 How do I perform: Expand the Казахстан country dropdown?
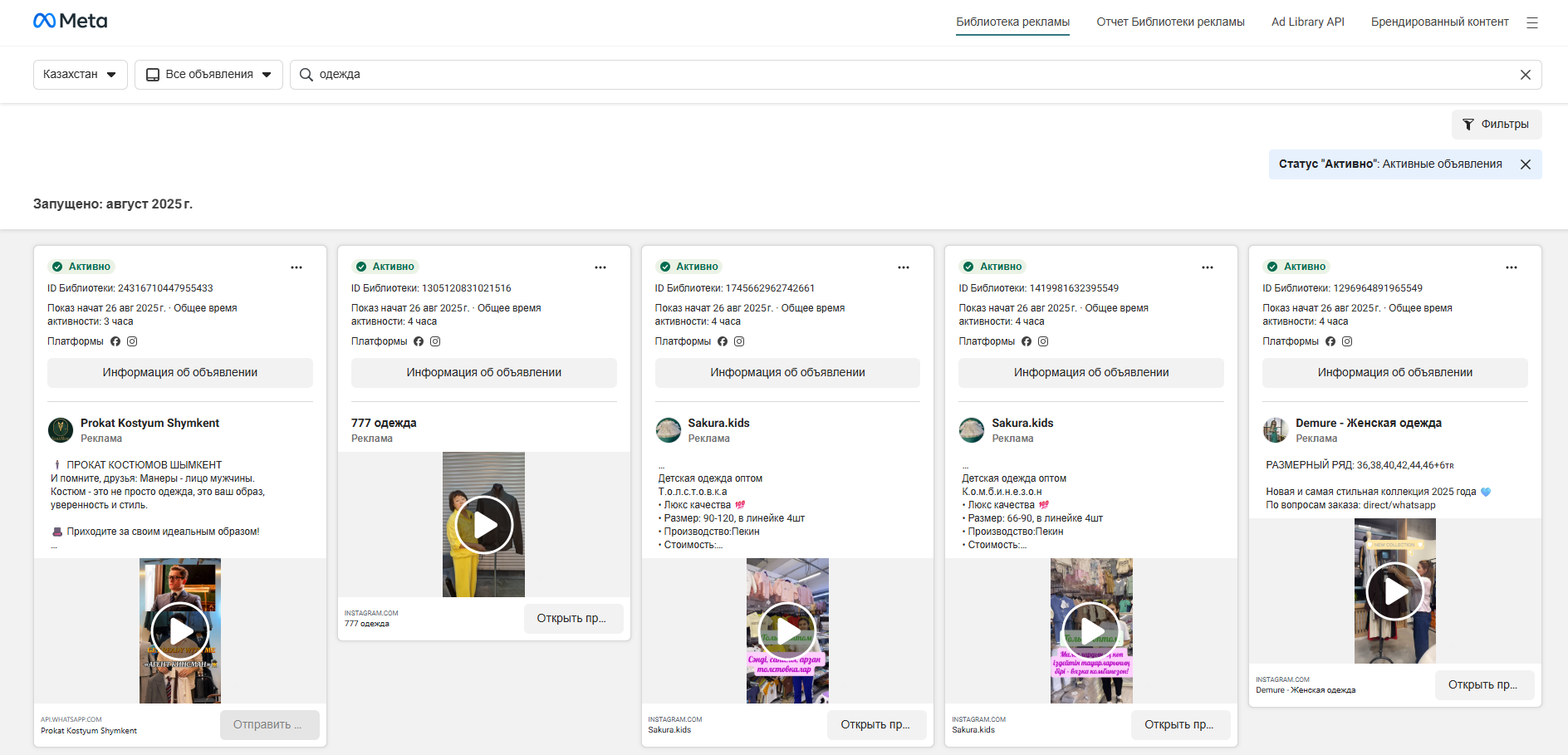coord(80,75)
